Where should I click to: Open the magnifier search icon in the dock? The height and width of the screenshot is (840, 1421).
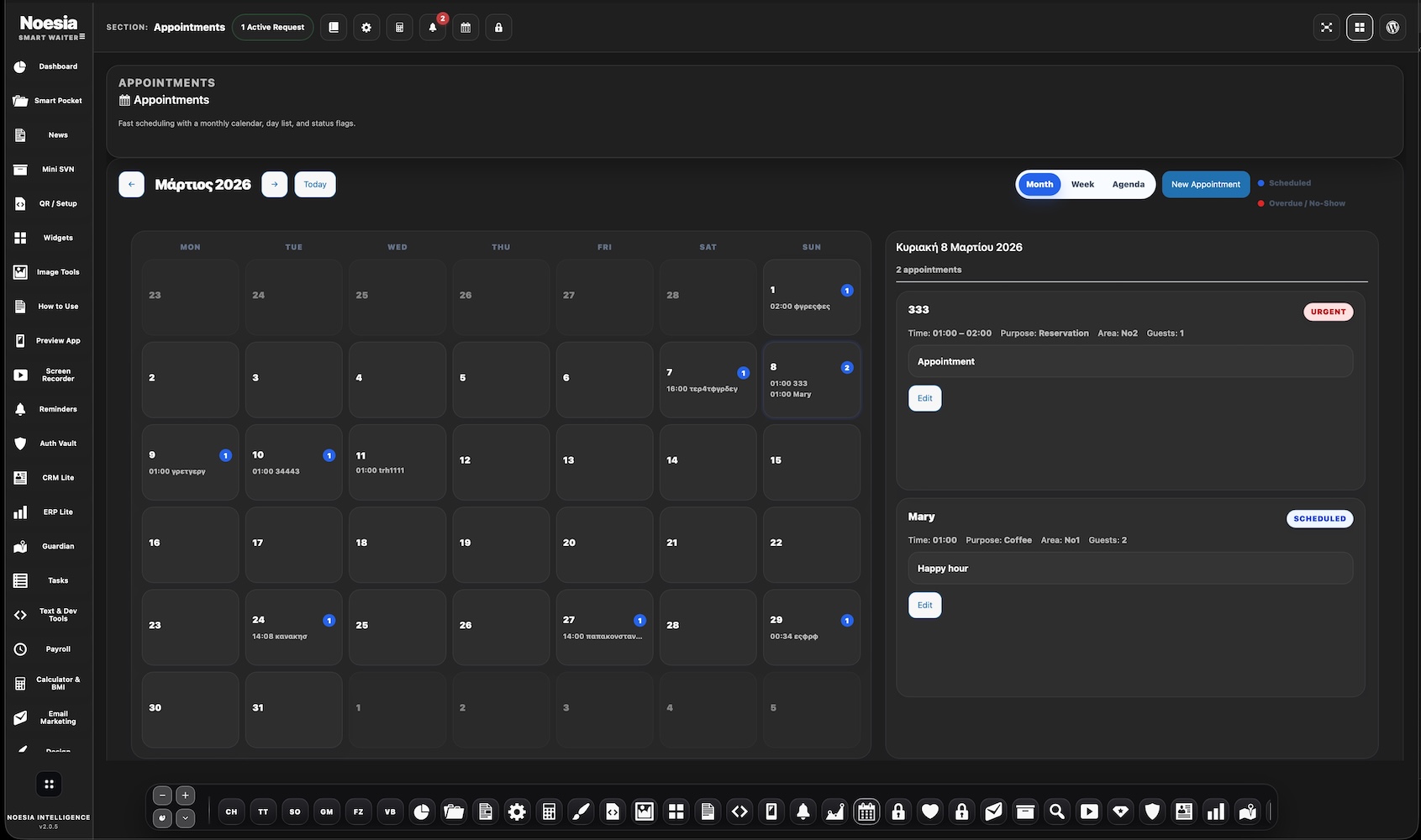1057,811
